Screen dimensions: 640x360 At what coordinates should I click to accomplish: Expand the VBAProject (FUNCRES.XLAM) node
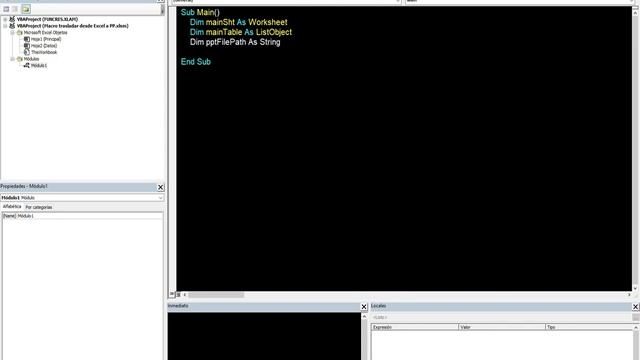click(5, 19)
